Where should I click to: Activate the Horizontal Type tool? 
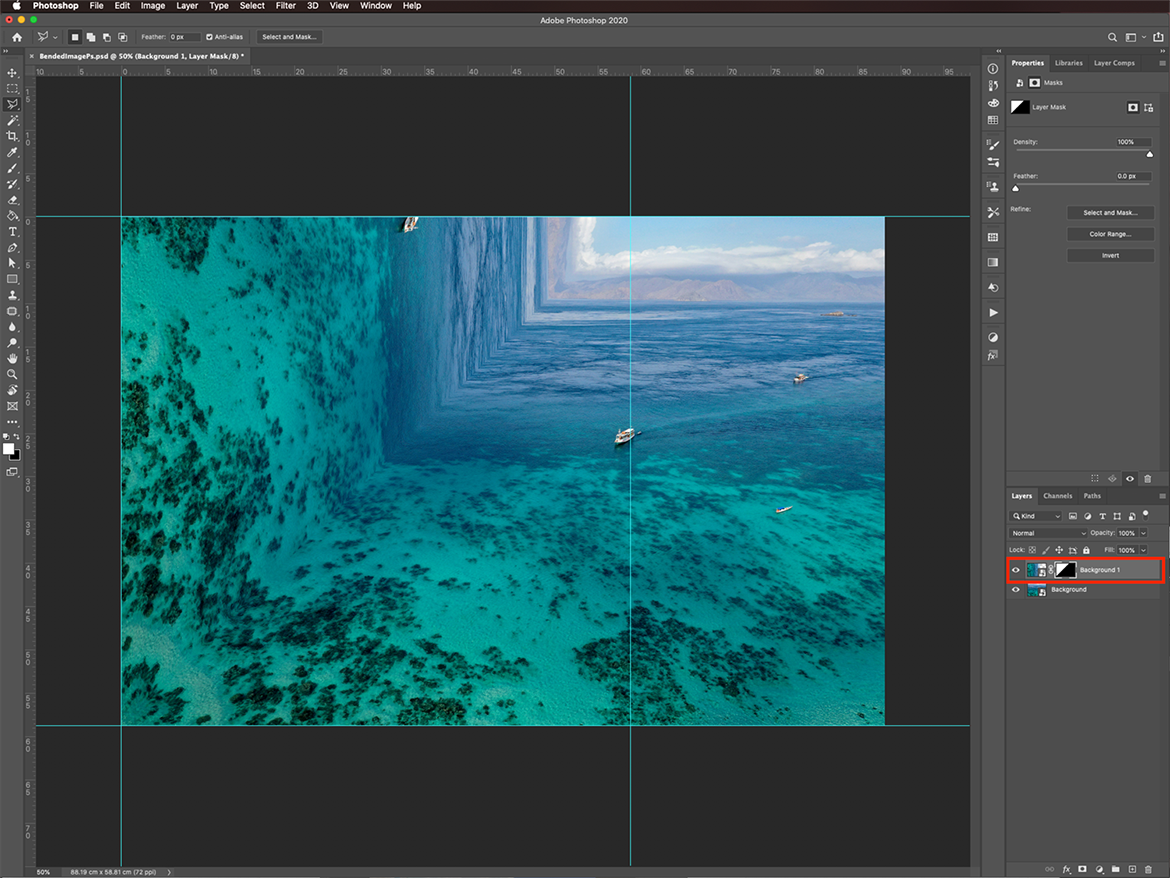coord(12,231)
